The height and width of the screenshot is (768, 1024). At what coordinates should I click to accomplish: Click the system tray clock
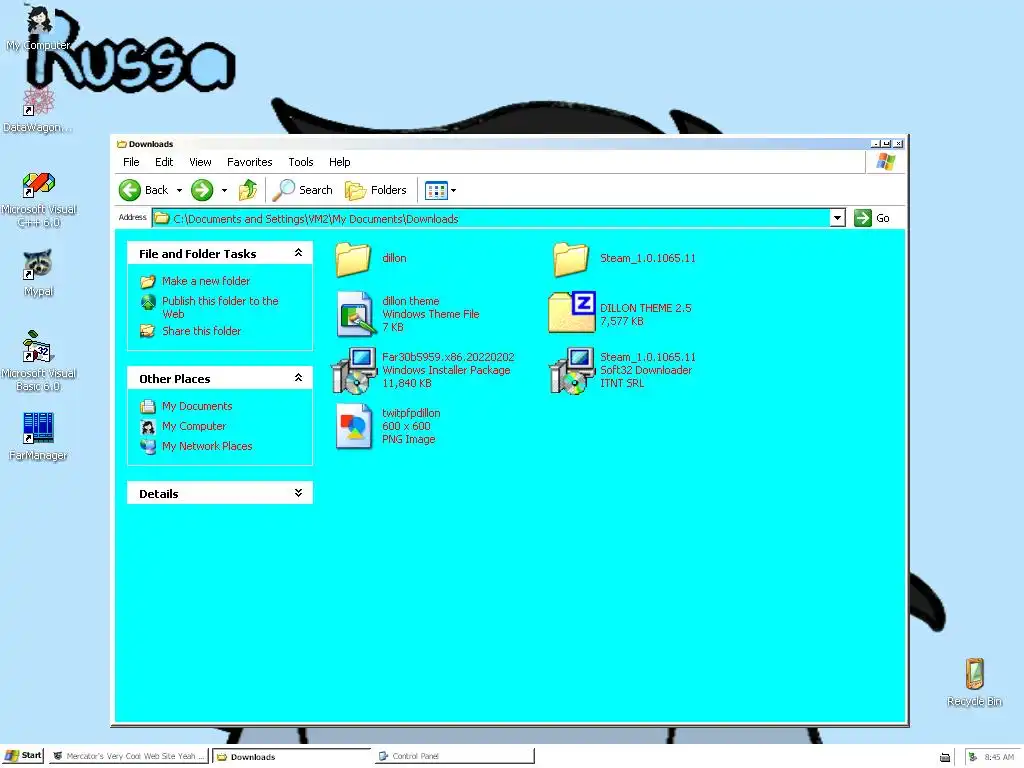coord(999,757)
